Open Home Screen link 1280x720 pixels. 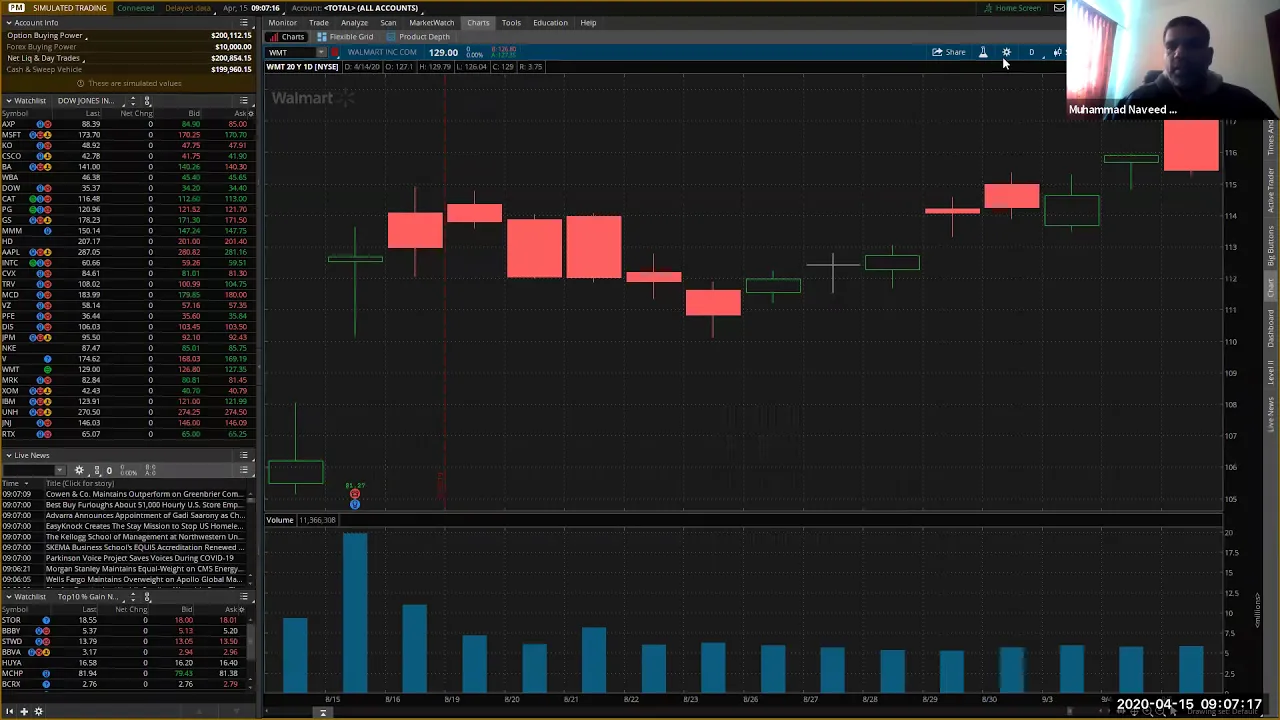pos(1012,8)
